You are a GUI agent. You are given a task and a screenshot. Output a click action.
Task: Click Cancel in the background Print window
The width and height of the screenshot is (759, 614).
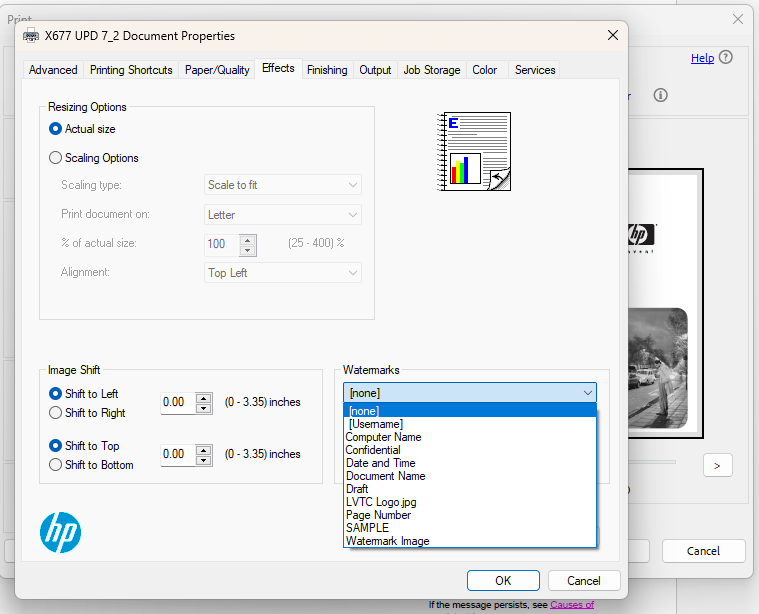703,551
